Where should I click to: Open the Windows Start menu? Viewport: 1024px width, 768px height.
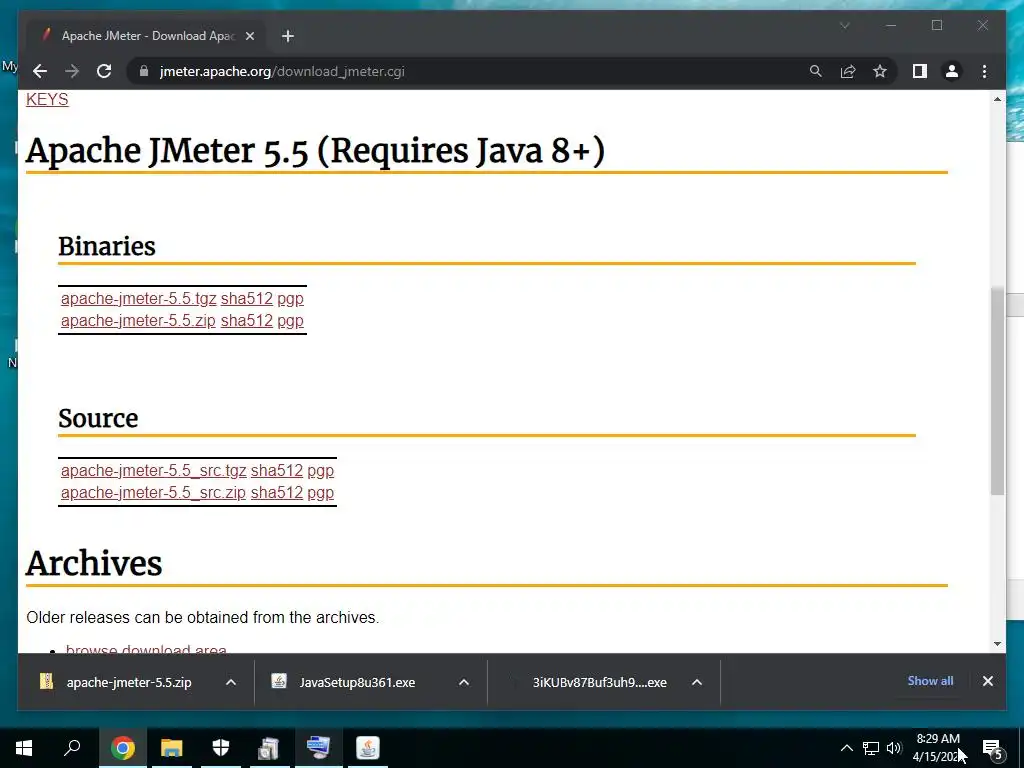(x=24, y=748)
